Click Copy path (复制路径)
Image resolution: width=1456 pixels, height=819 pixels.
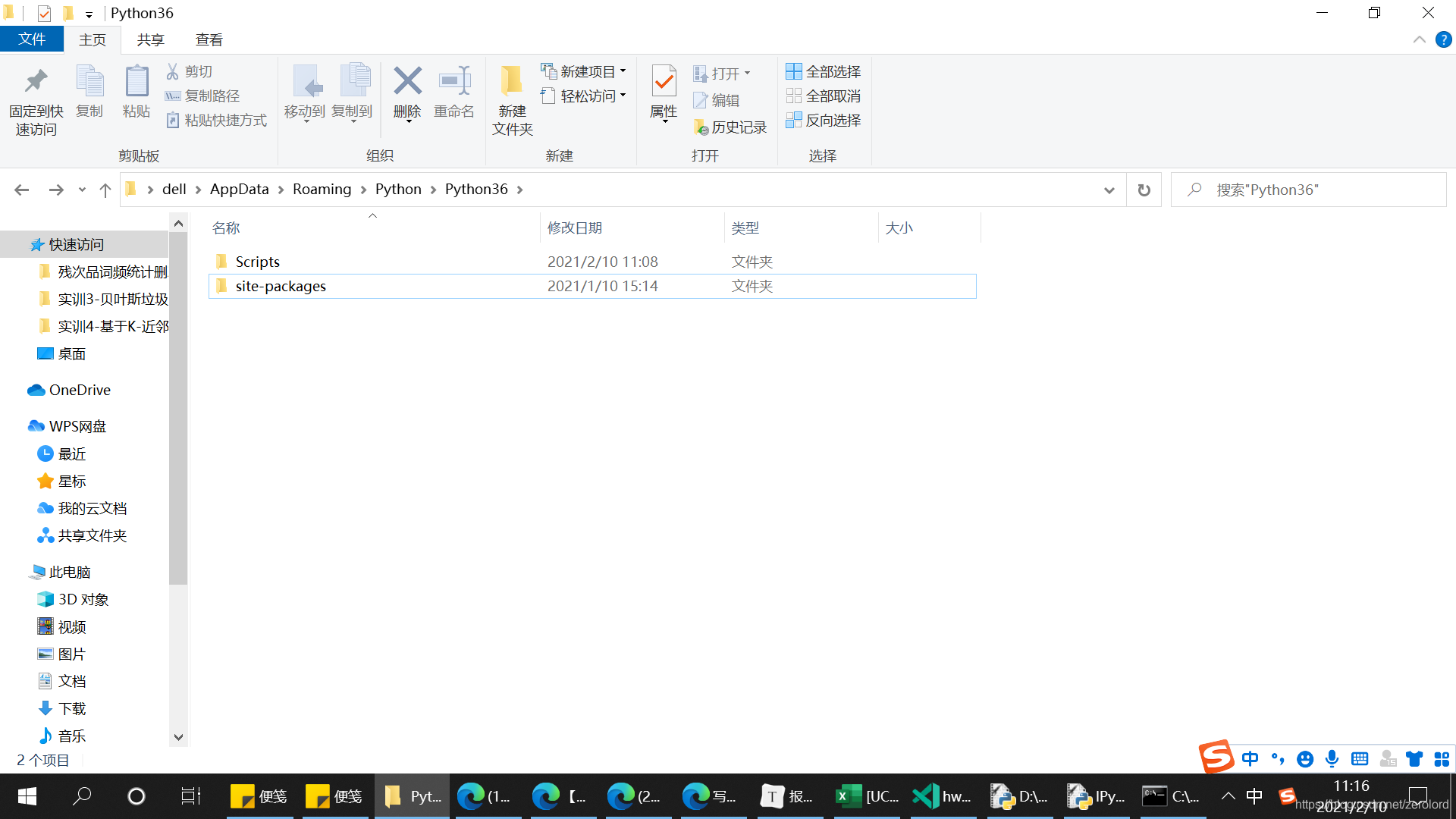(202, 96)
